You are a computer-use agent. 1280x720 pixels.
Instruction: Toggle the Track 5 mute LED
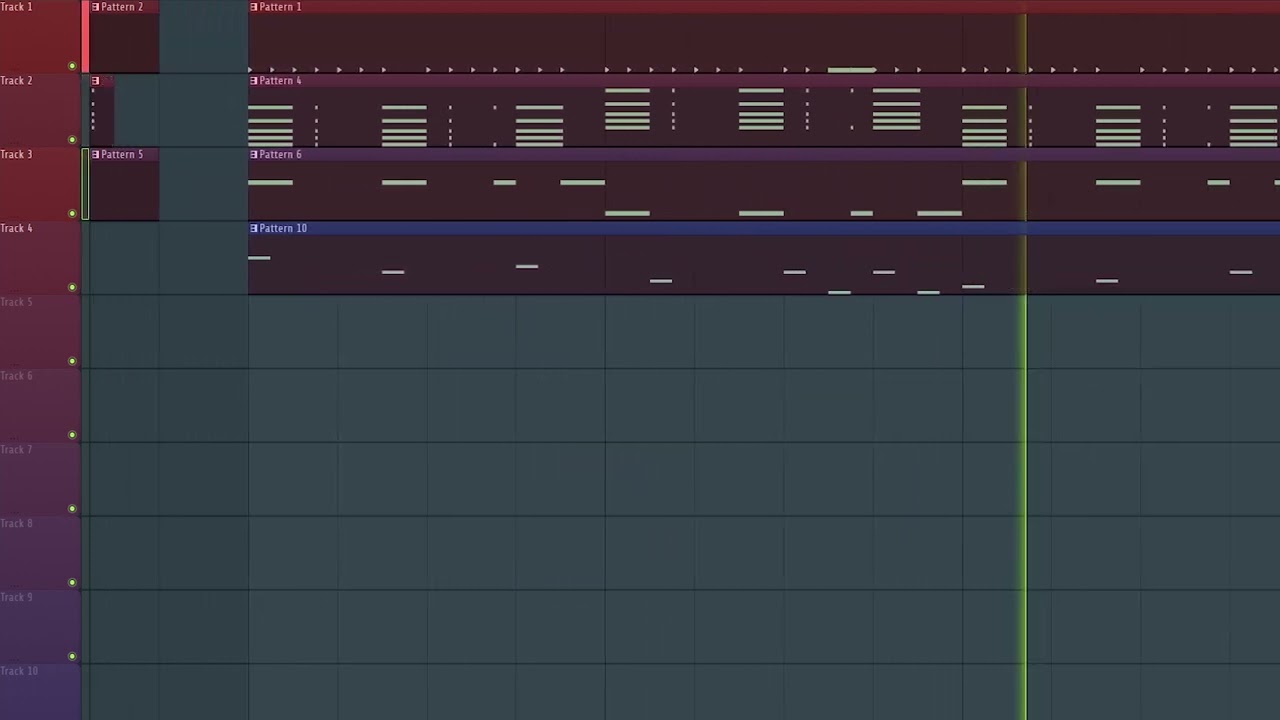72,361
